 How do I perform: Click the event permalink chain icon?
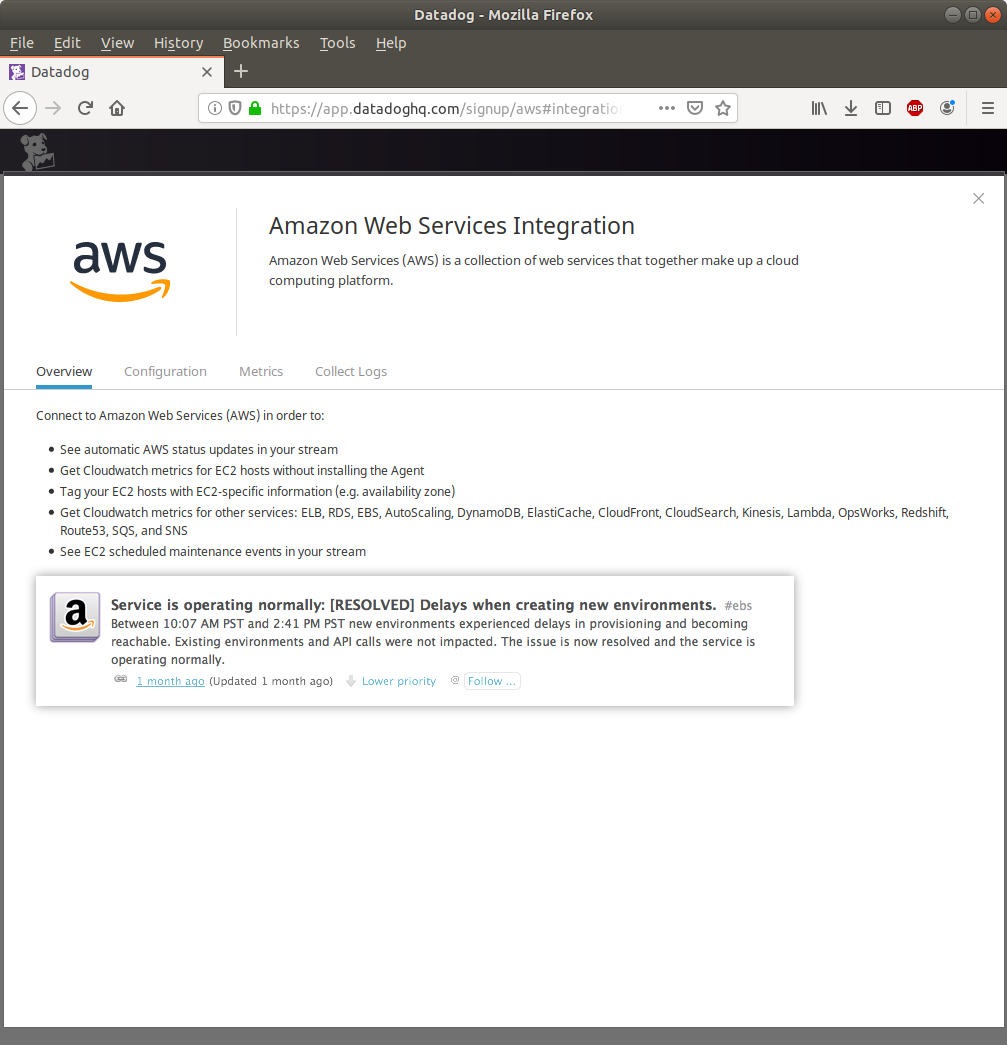(x=121, y=679)
